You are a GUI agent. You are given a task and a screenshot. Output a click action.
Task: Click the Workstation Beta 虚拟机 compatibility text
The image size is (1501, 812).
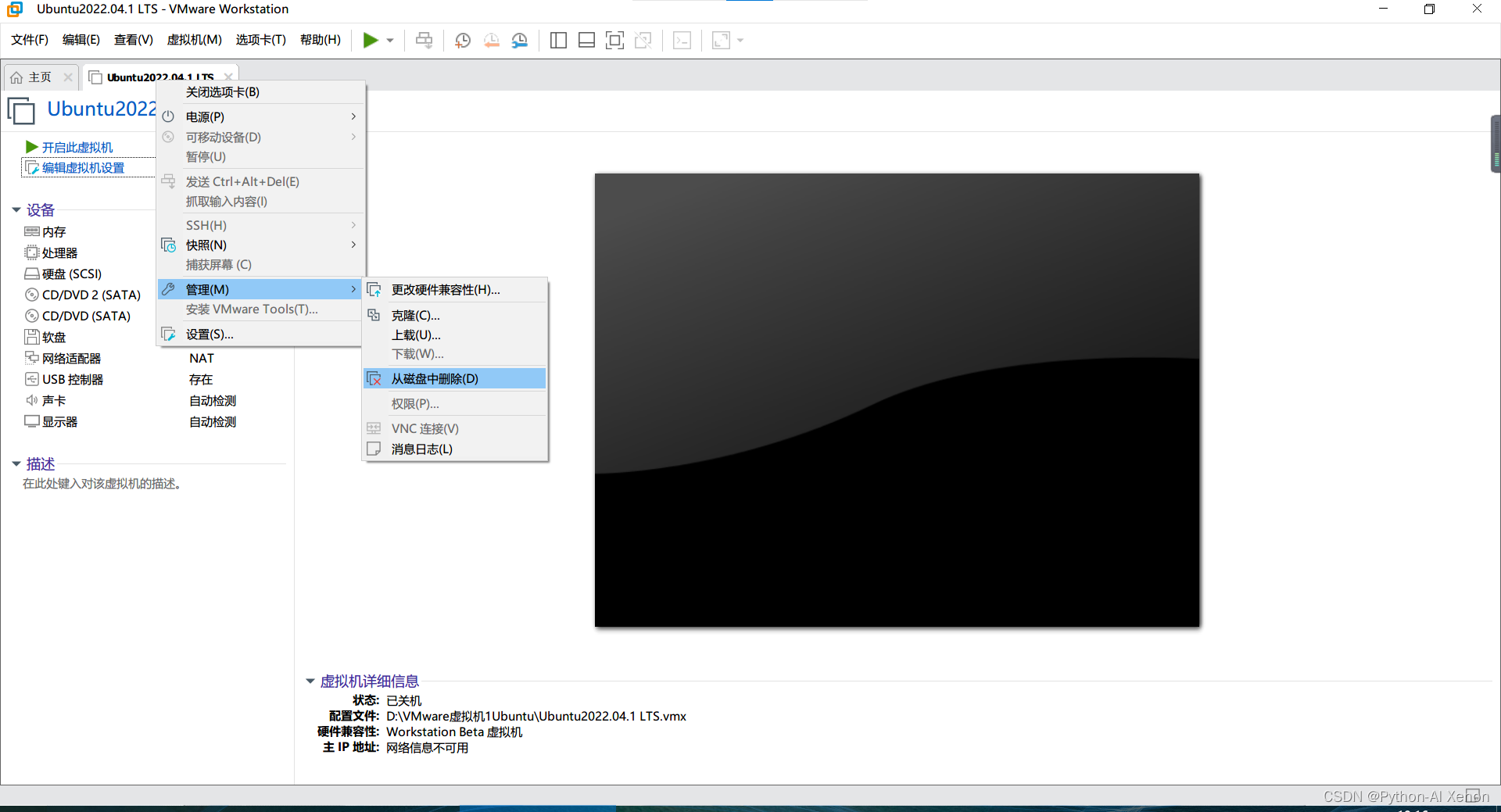coord(454,732)
